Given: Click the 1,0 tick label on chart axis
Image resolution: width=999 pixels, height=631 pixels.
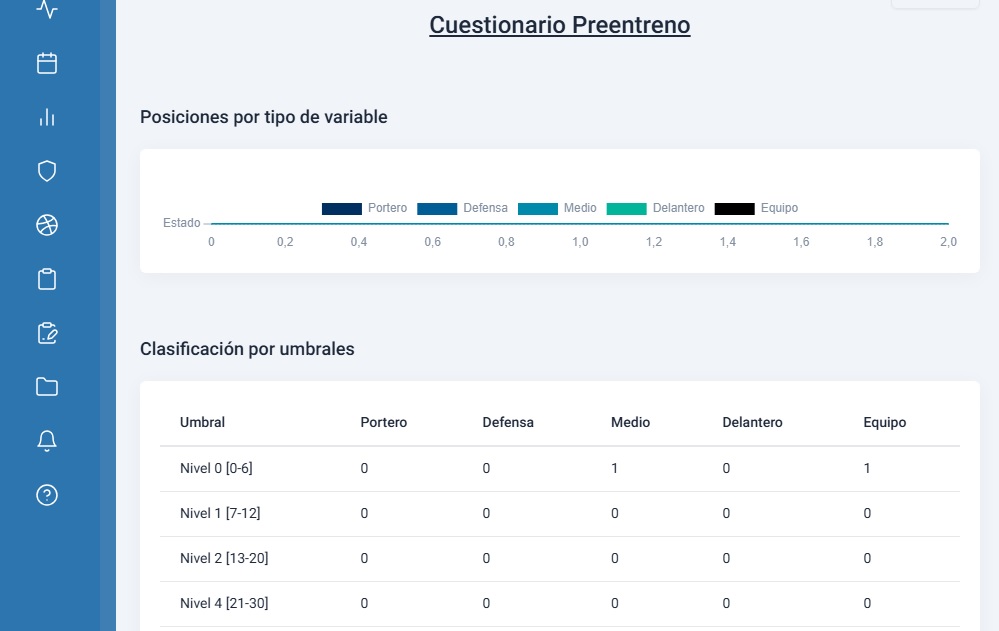Looking at the screenshot, I should 580,242.
